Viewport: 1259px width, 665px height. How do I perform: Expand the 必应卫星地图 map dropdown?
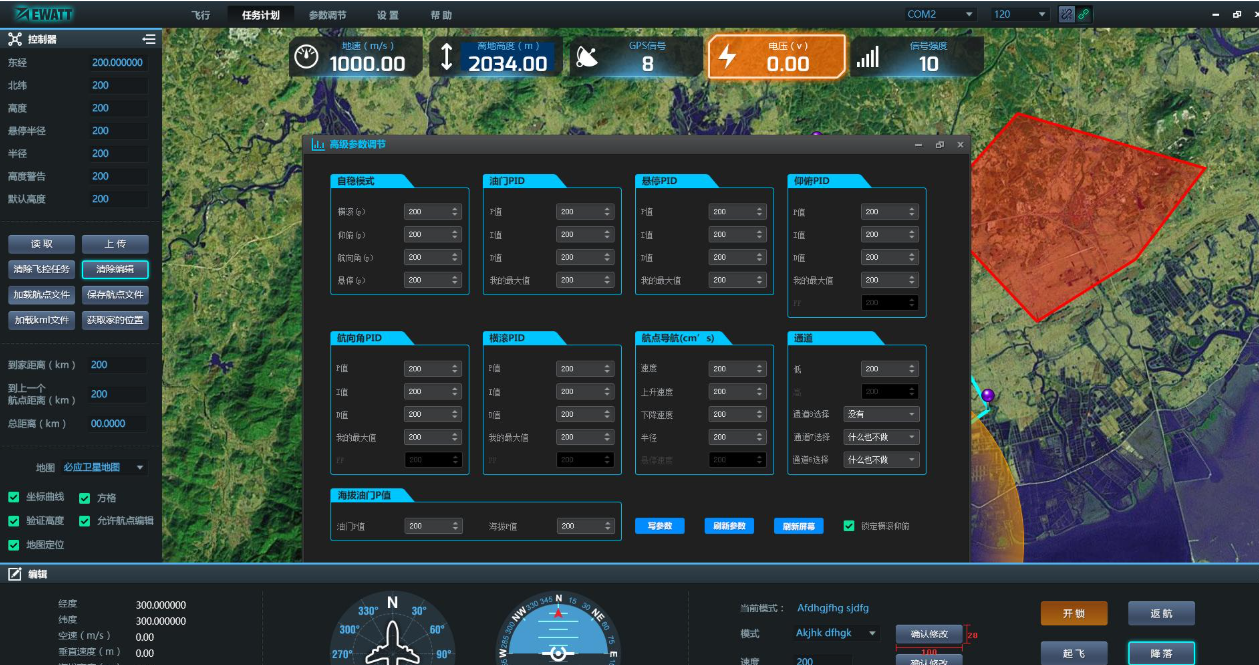pos(104,467)
